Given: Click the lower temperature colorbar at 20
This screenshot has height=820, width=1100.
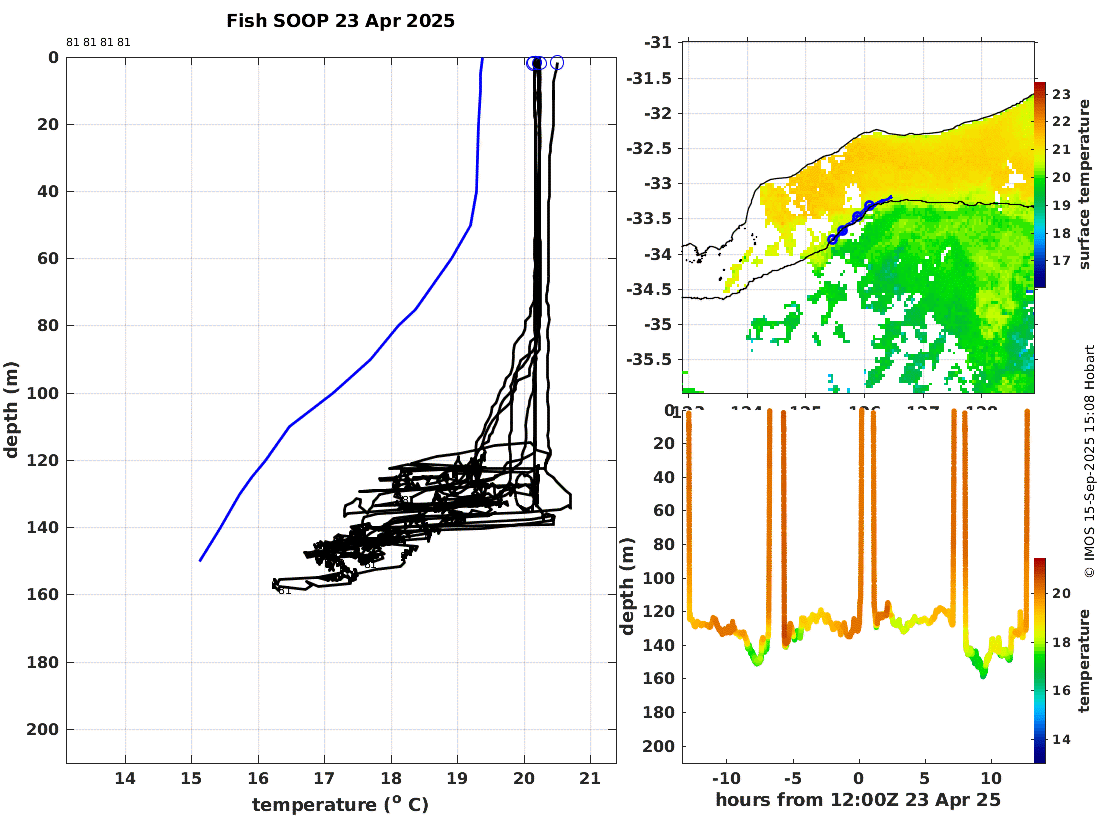Looking at the screenshot, I should click(x=1040, y=593).
